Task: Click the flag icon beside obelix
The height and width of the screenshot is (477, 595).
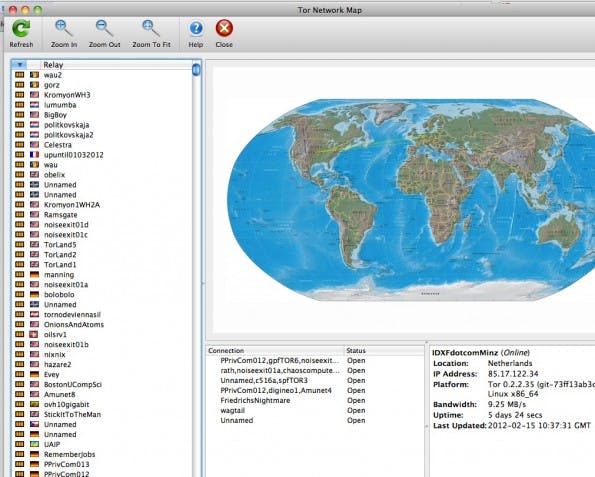Action: 35,175
